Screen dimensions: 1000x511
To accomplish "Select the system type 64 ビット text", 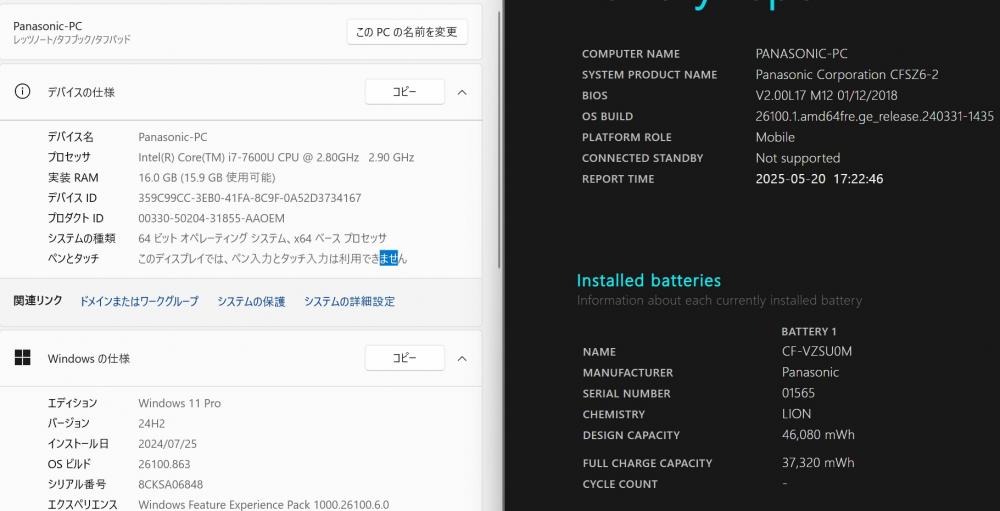I will [263, 239].
